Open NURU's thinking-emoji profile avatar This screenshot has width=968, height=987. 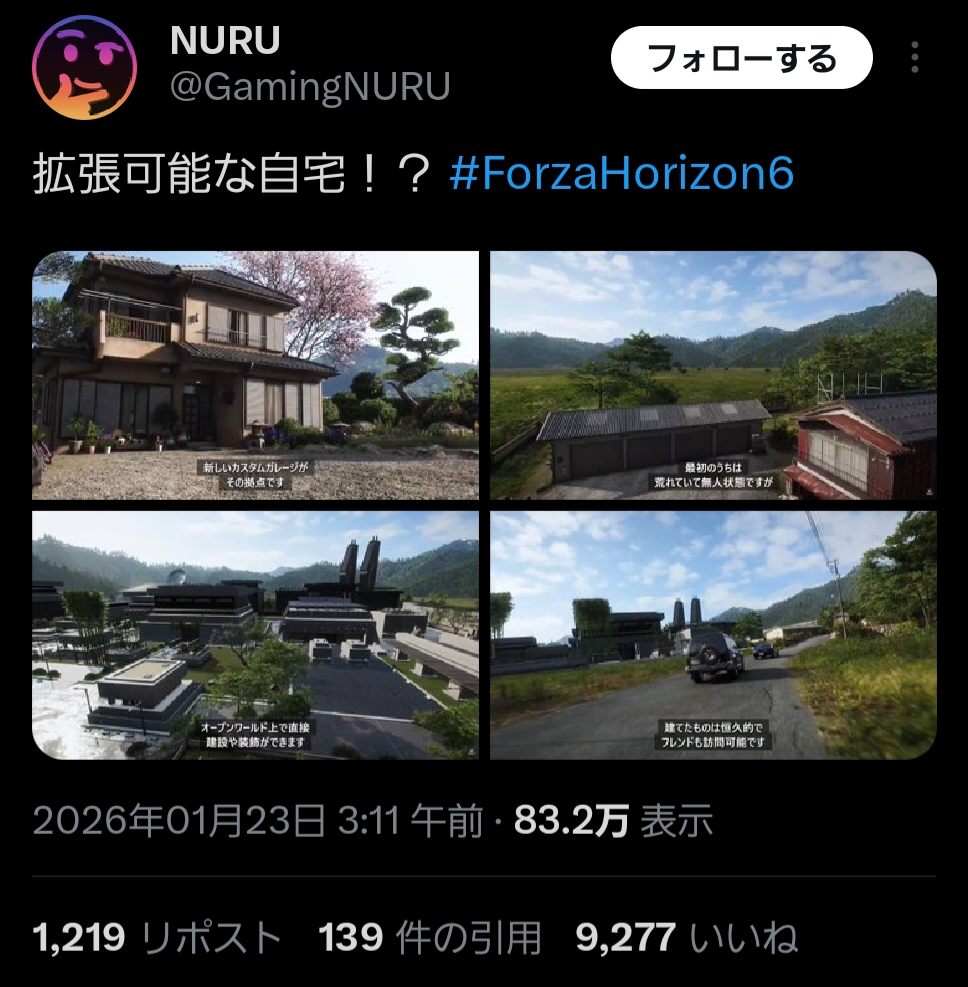[84, 67]
